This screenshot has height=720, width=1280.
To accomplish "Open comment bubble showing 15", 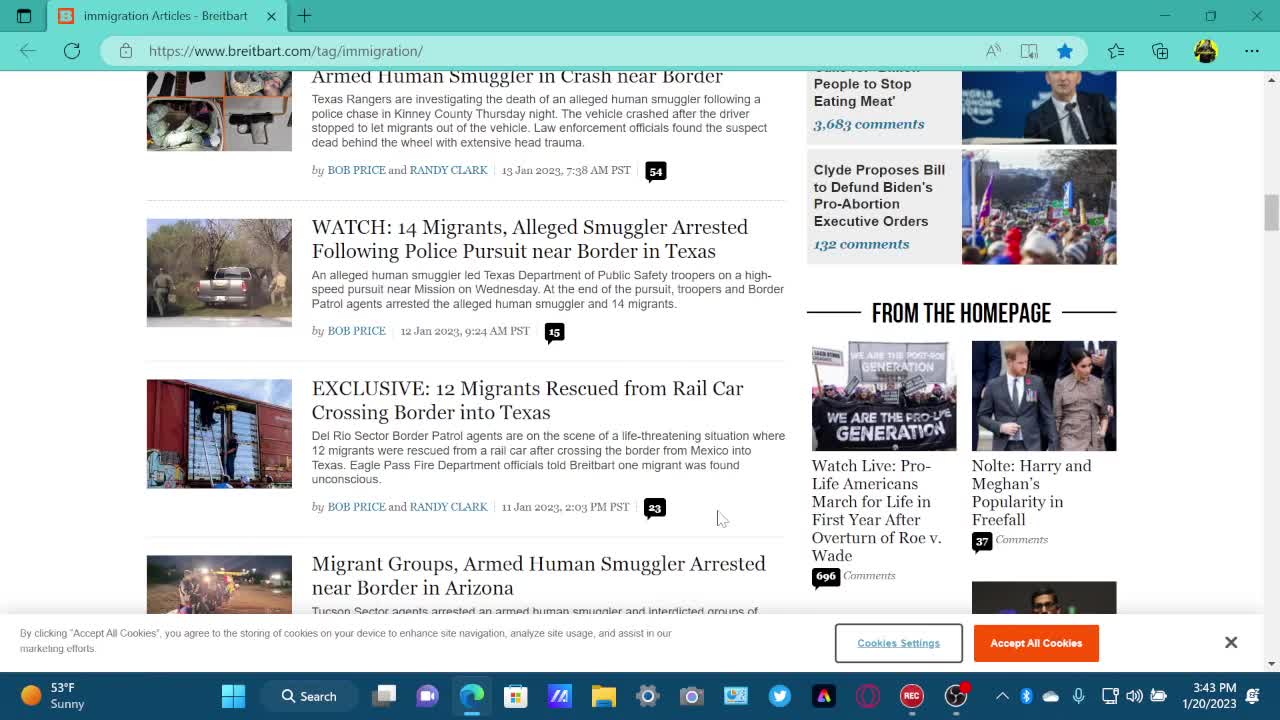I will pos(555,332).
